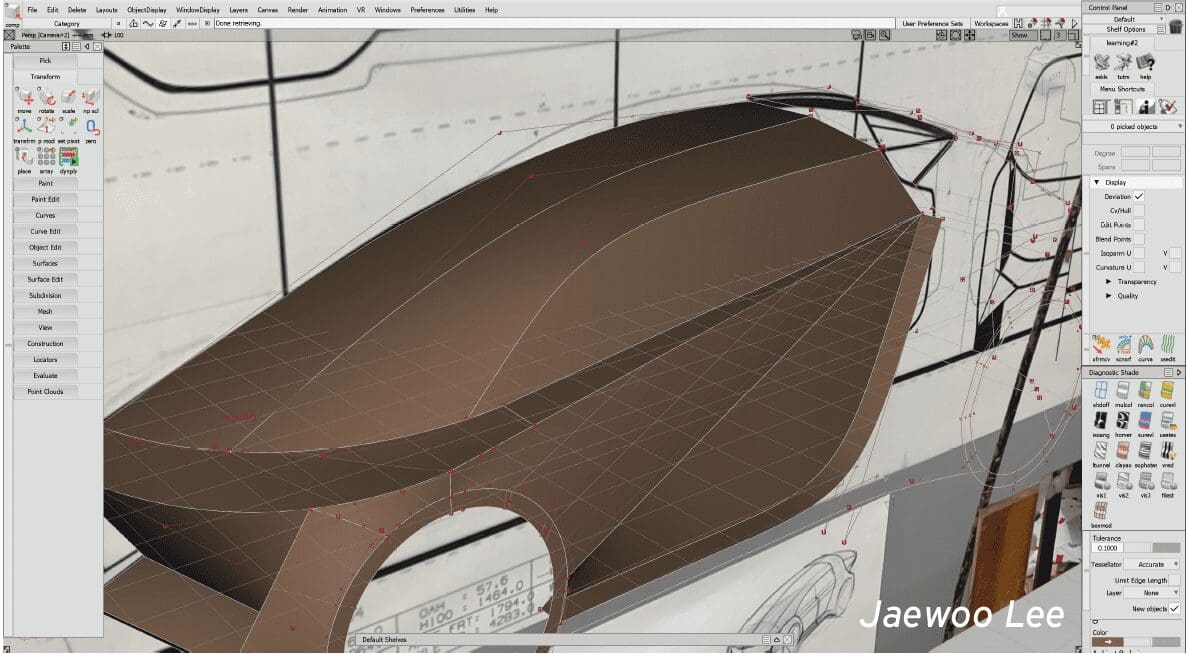Select the np scl non-proportional scale tool
This screenshot has width=1188, height=654.
coord(90,96)
